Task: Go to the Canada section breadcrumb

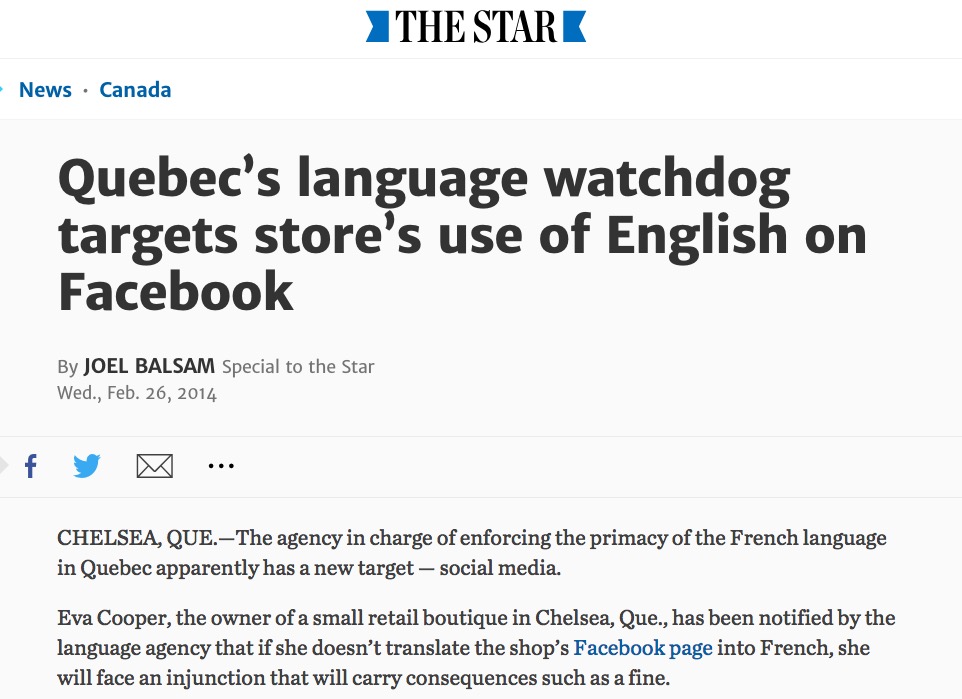Action: [x=135, y=90]
